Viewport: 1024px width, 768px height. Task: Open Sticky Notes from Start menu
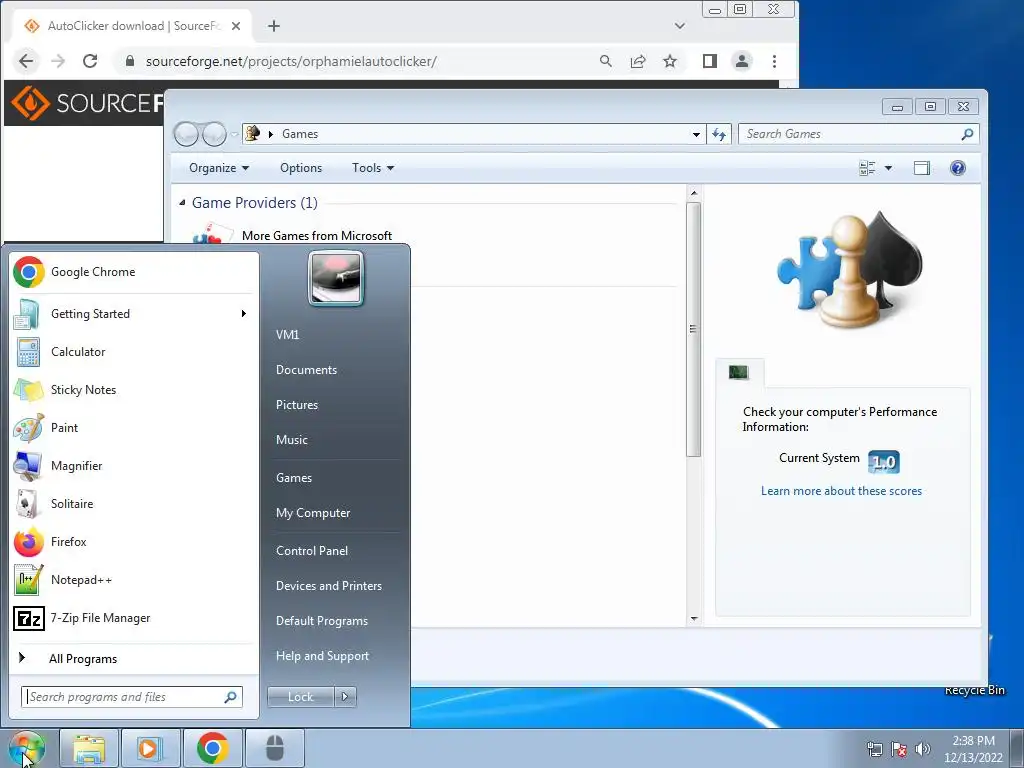click(x=134, y=390)
